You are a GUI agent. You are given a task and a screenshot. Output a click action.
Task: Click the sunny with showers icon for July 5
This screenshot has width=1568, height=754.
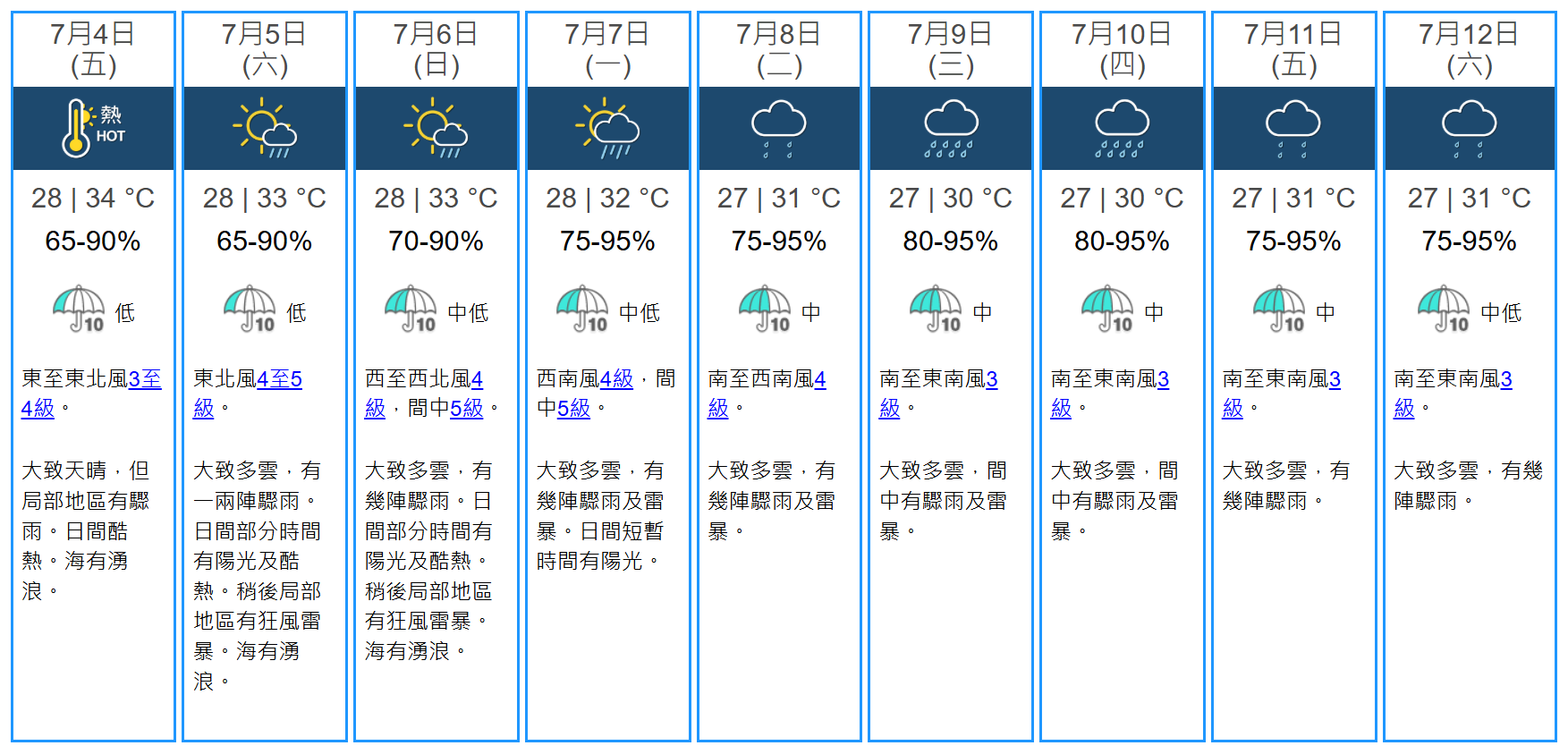coord(264,129)
